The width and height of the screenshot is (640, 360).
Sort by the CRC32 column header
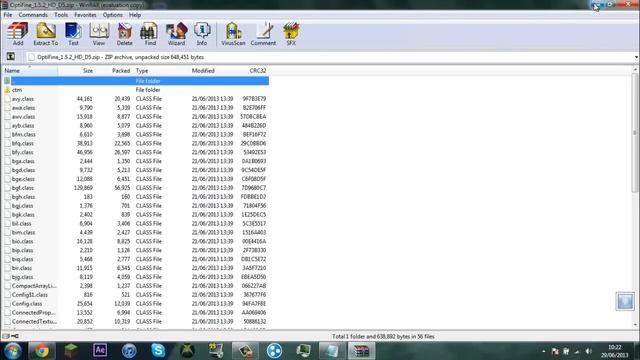(x=252, y=71)
